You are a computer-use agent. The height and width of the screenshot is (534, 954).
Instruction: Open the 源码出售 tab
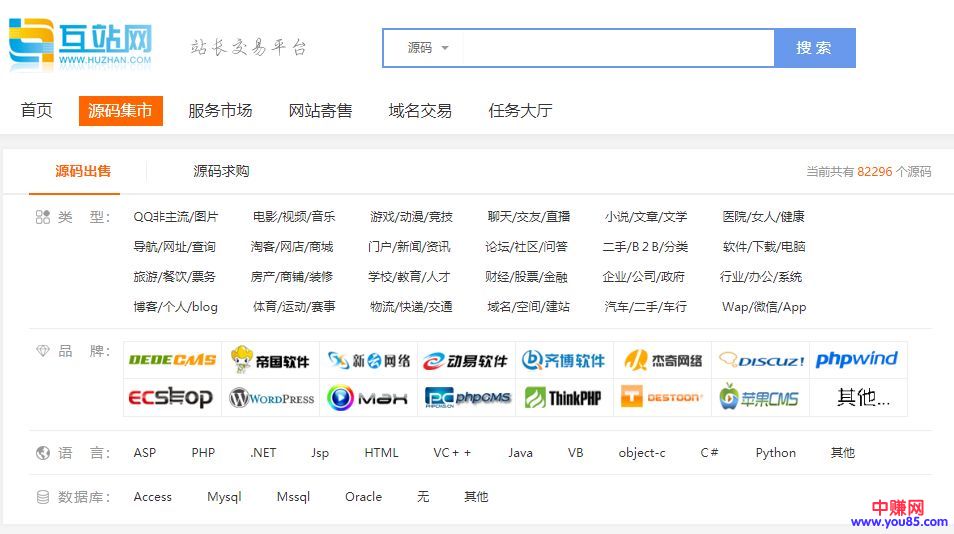pos(83,171)
